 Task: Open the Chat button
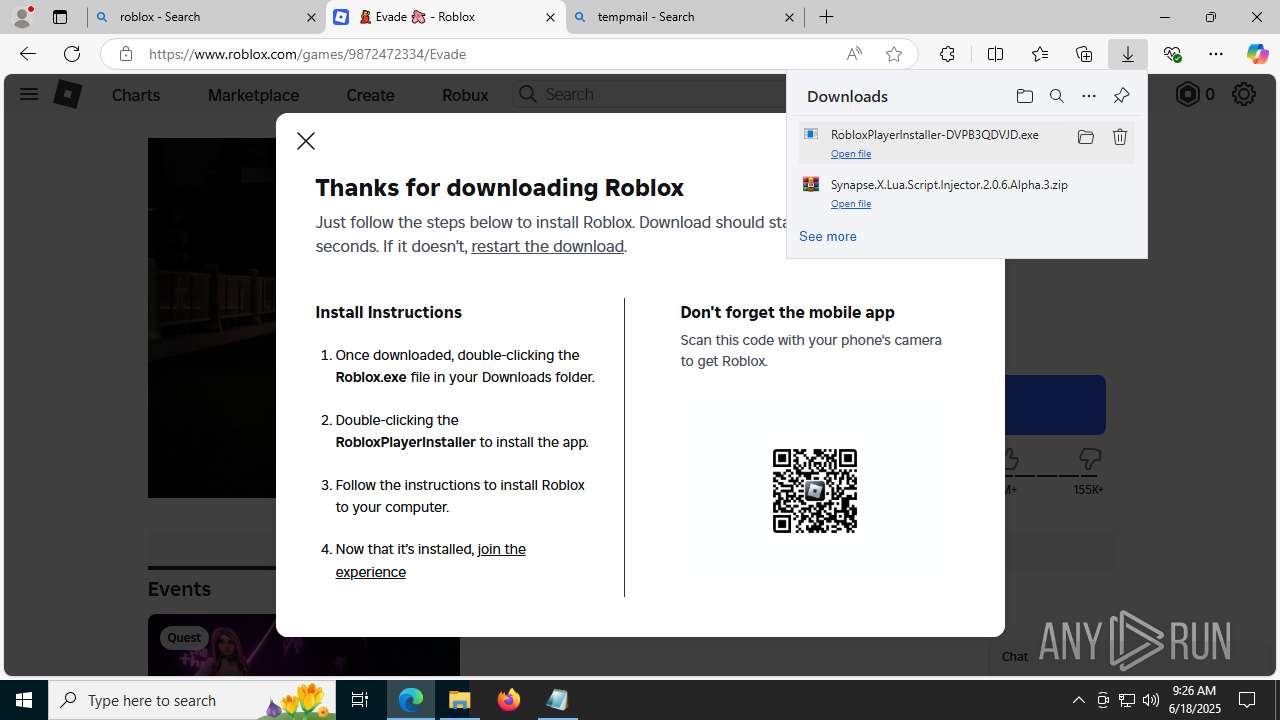[1014, 657]
